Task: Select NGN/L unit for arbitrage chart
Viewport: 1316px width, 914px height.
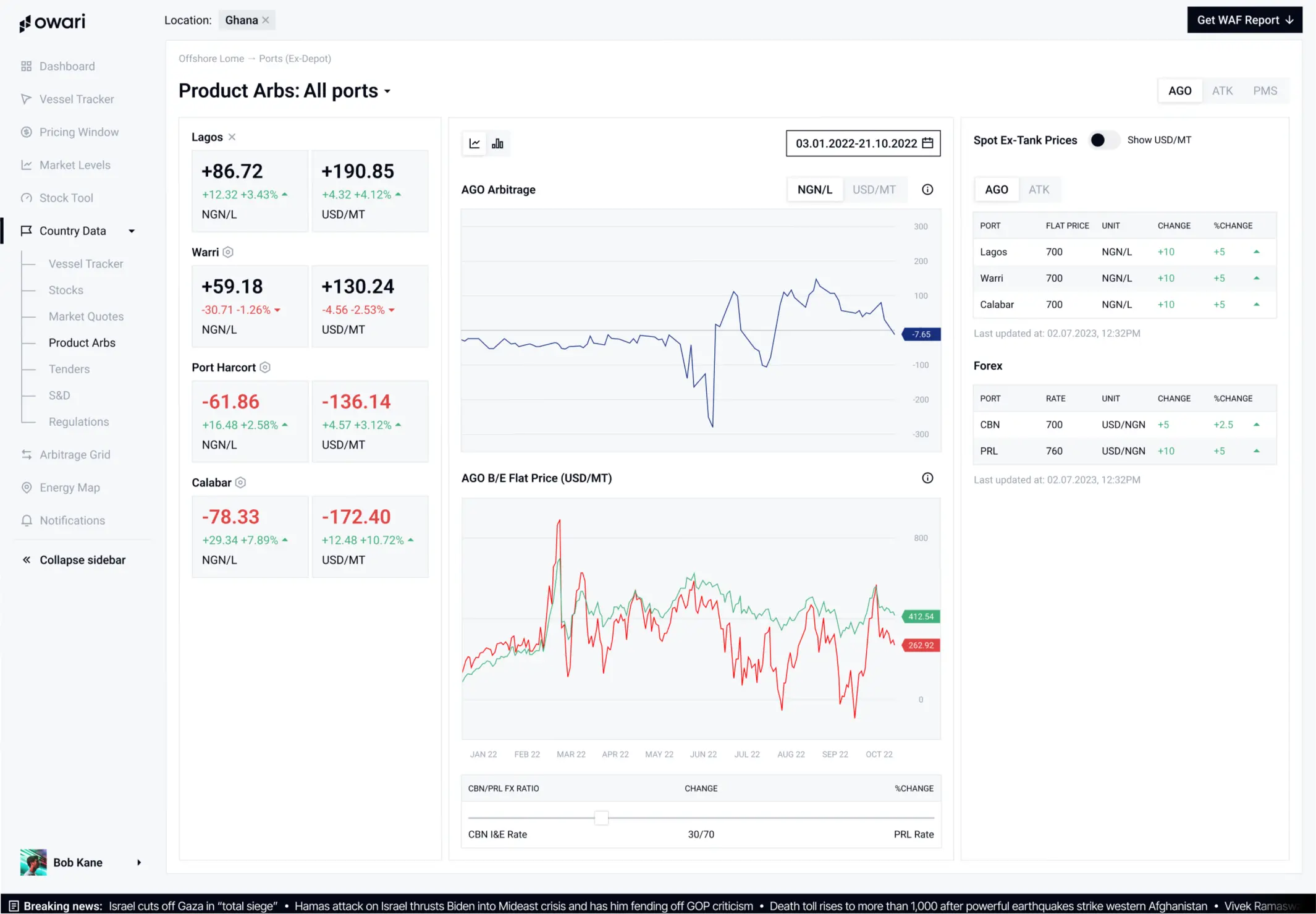Action: (x=814, y=190)
